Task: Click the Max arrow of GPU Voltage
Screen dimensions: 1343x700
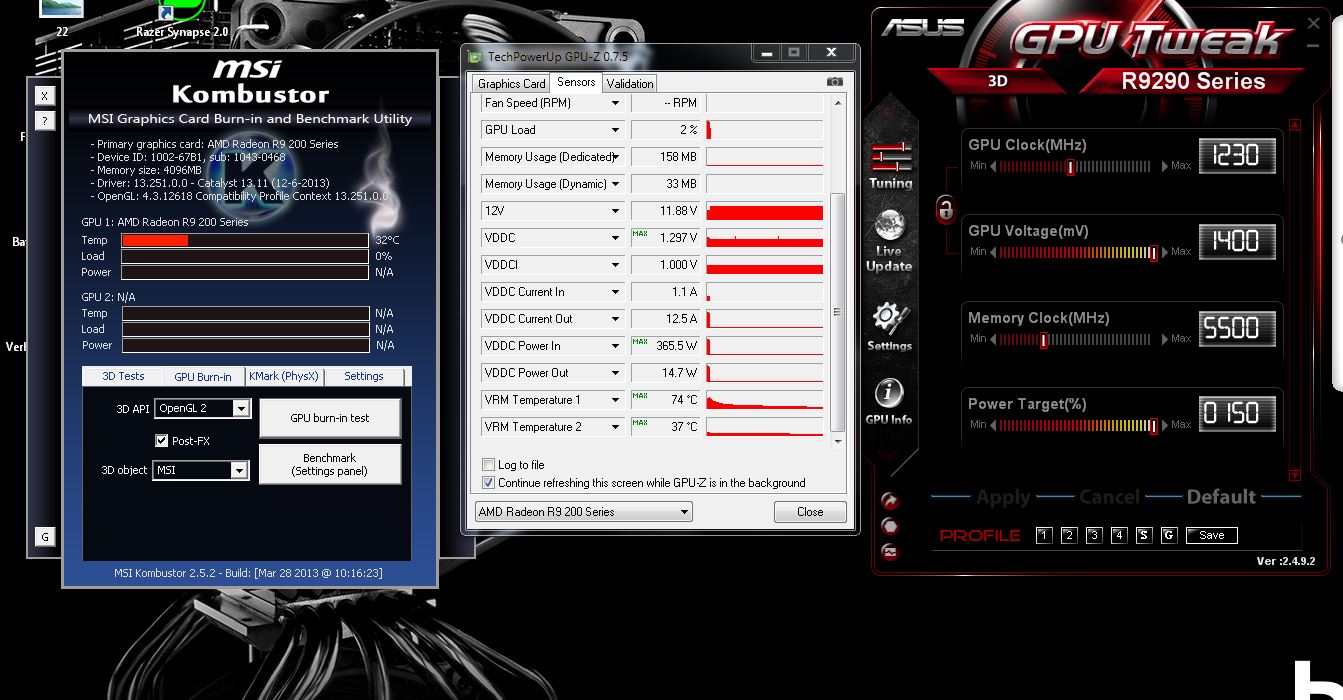Action: point(1165,252)
